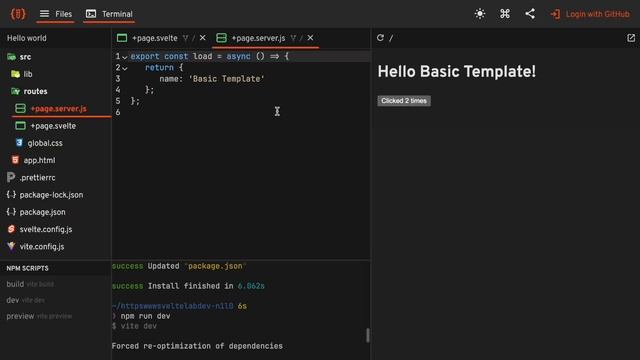Screen dimensions: 640x360
Task: Click the src folder icon
Action: pos(11,57)
